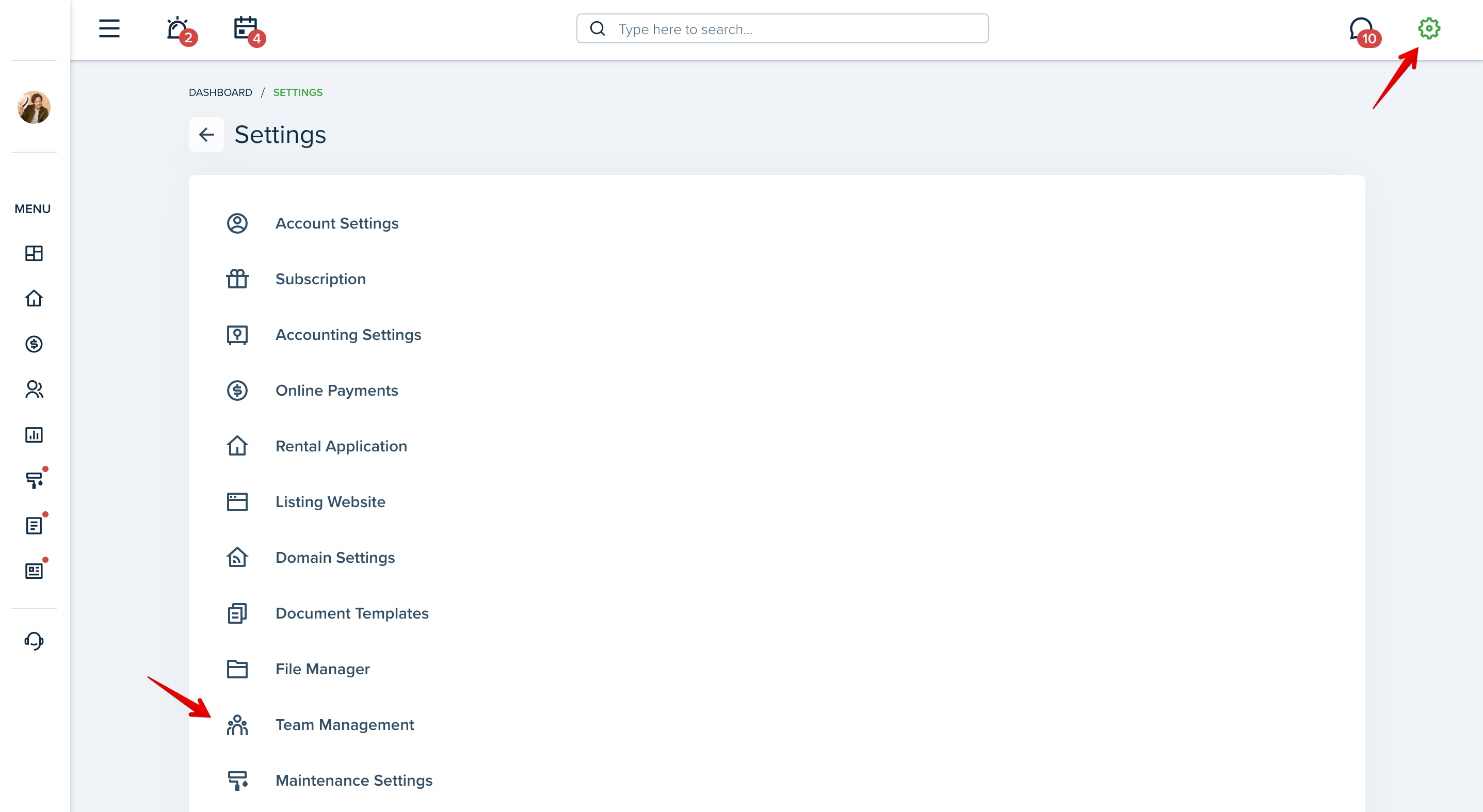This screenshot has height=812, width=1483.
Task: Open accounting dollar icon in sidebar
Action: pos(34,344)
